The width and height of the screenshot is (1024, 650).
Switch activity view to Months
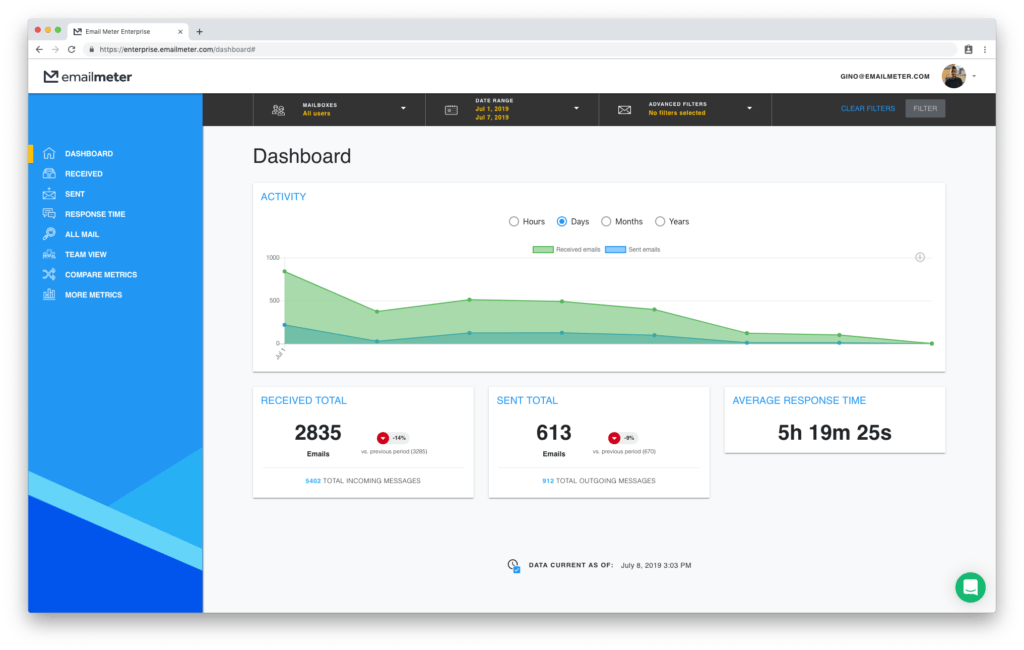(605, 221)
